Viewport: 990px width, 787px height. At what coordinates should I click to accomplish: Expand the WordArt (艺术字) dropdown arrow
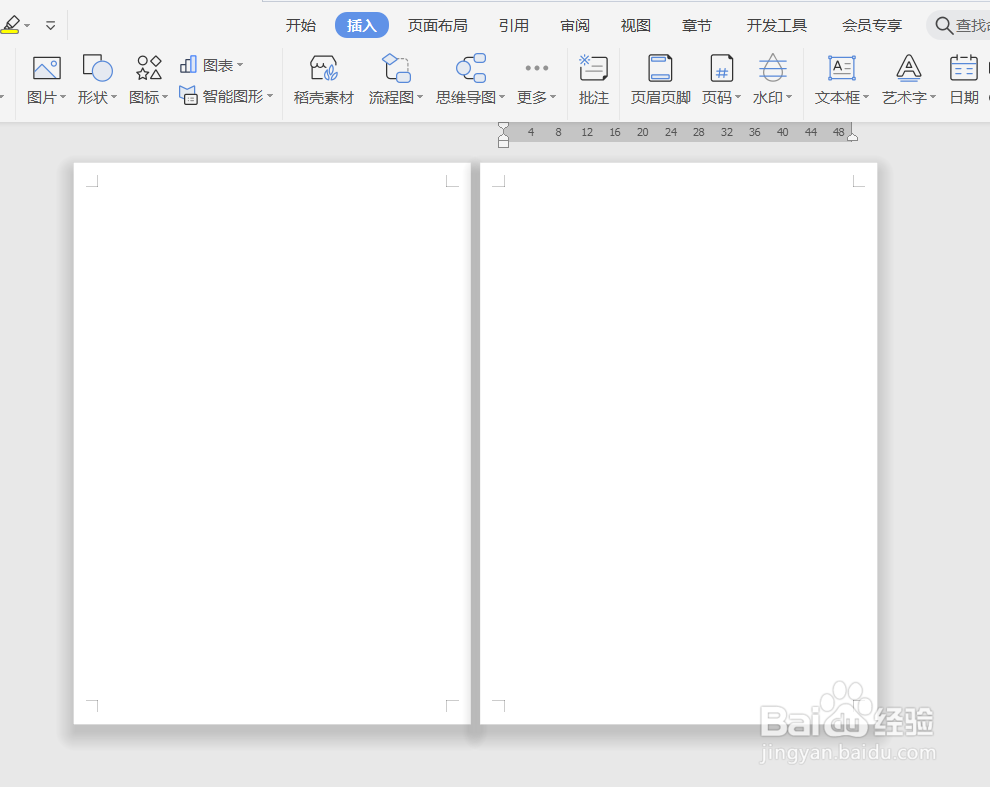pyautogui.click(x=933, y=97)
